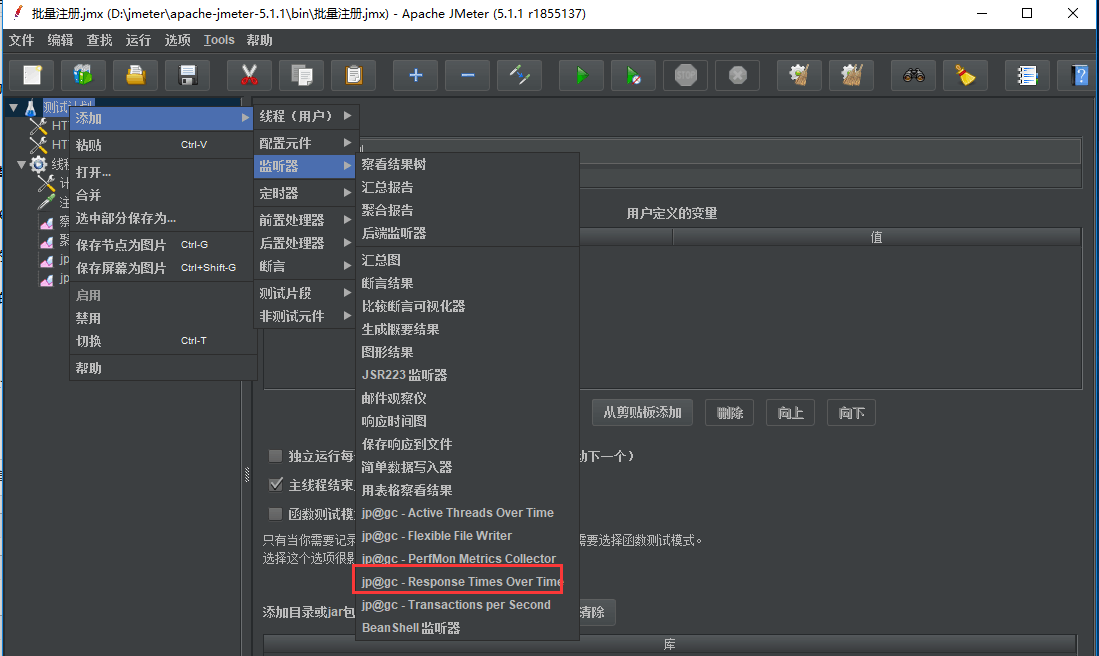
Task: Open the 运行 menu
Action: (x=138, y=40)
